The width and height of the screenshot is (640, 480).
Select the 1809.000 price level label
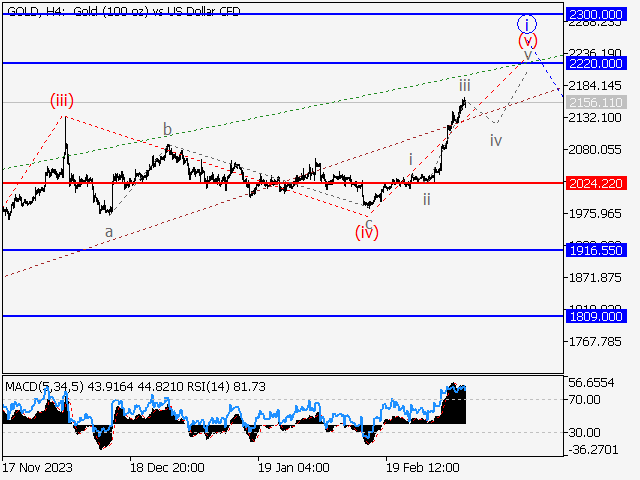coord(595,316)
